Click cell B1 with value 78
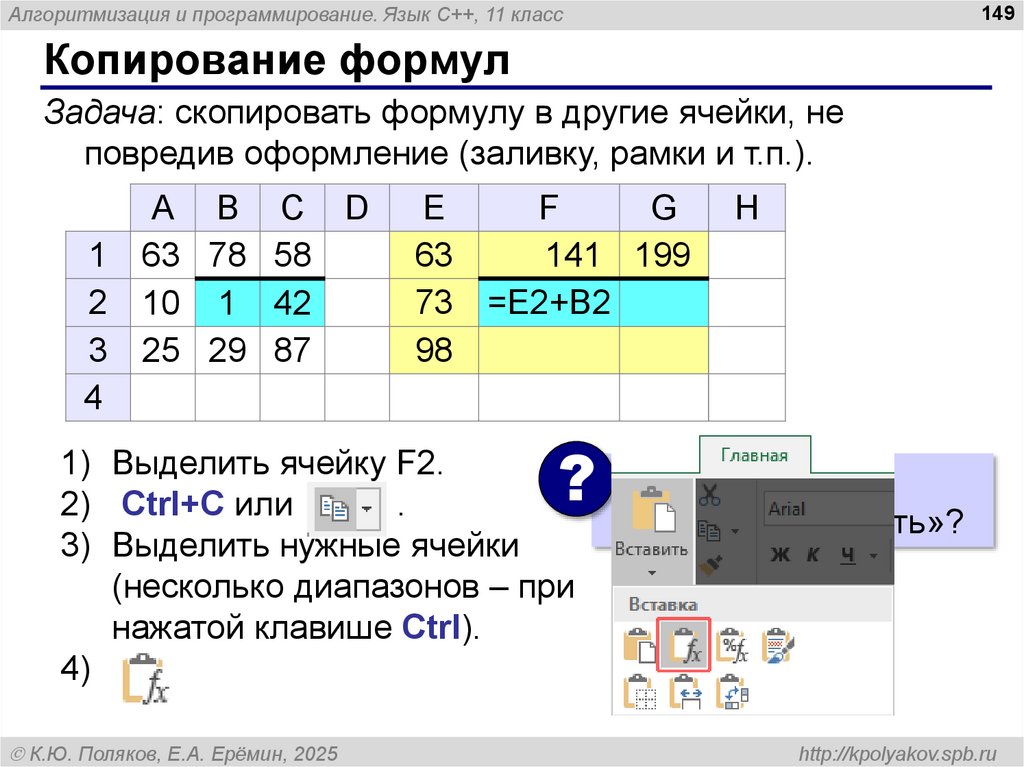 pos(227,255)
